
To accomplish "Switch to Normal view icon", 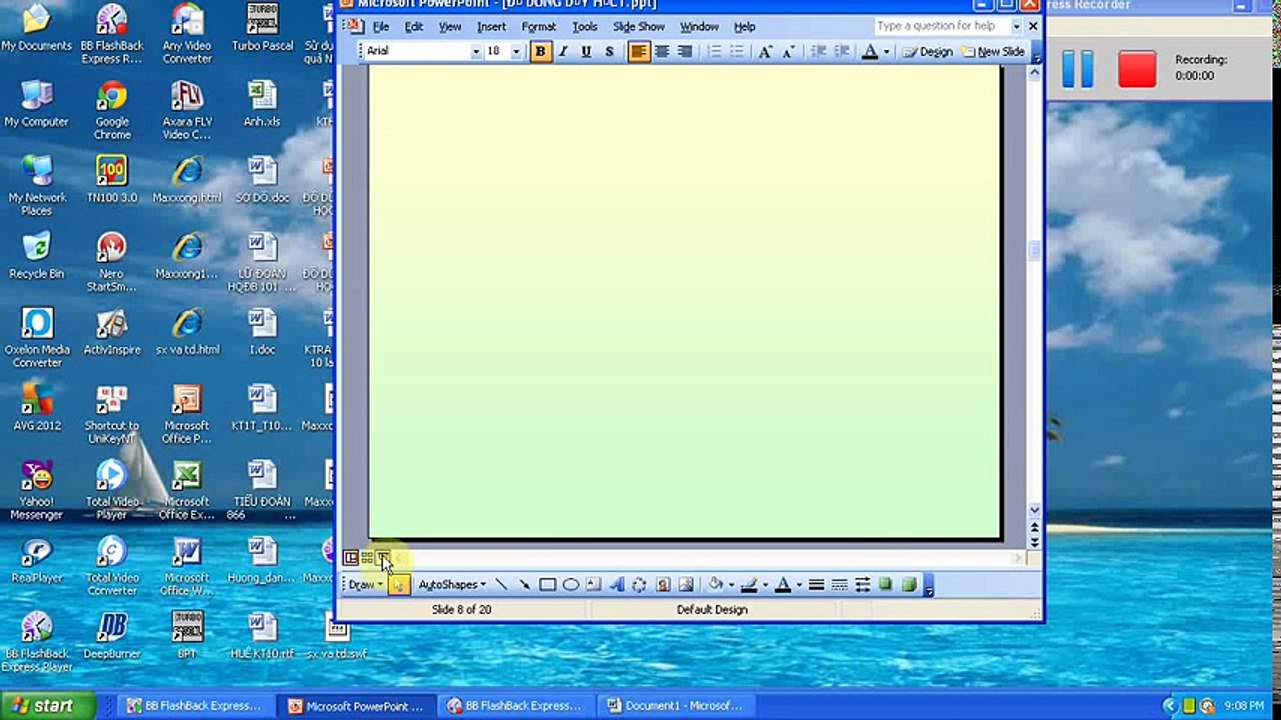I will click(x=350, y=558).
